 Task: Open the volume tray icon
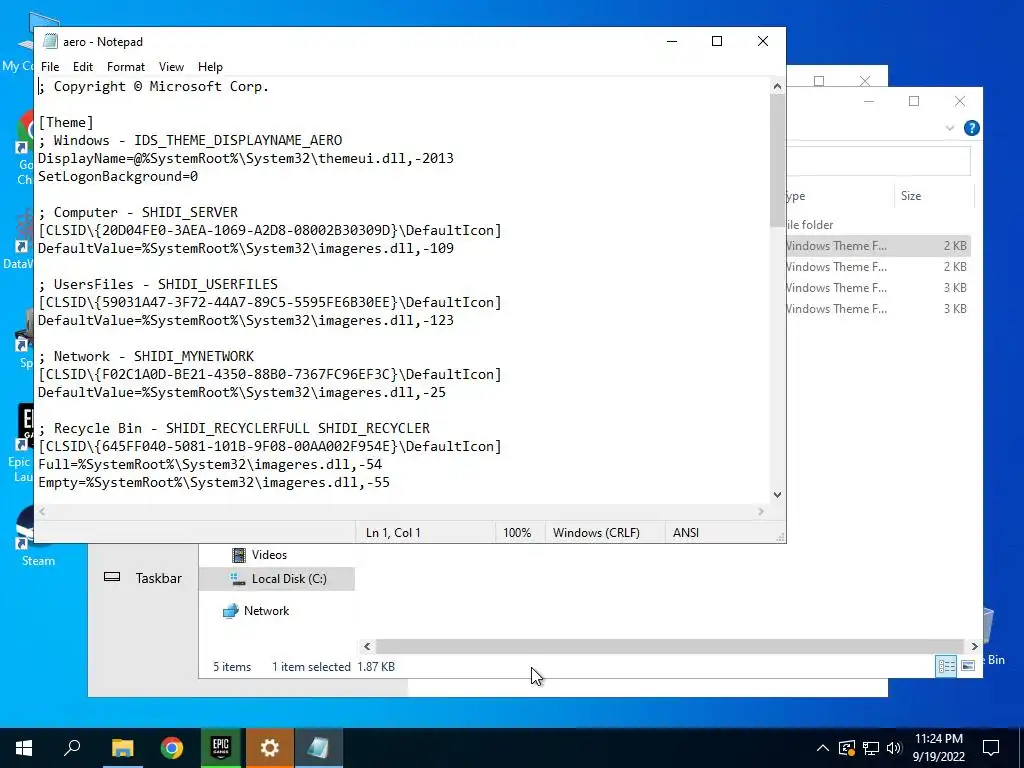(x=894, y=748)
